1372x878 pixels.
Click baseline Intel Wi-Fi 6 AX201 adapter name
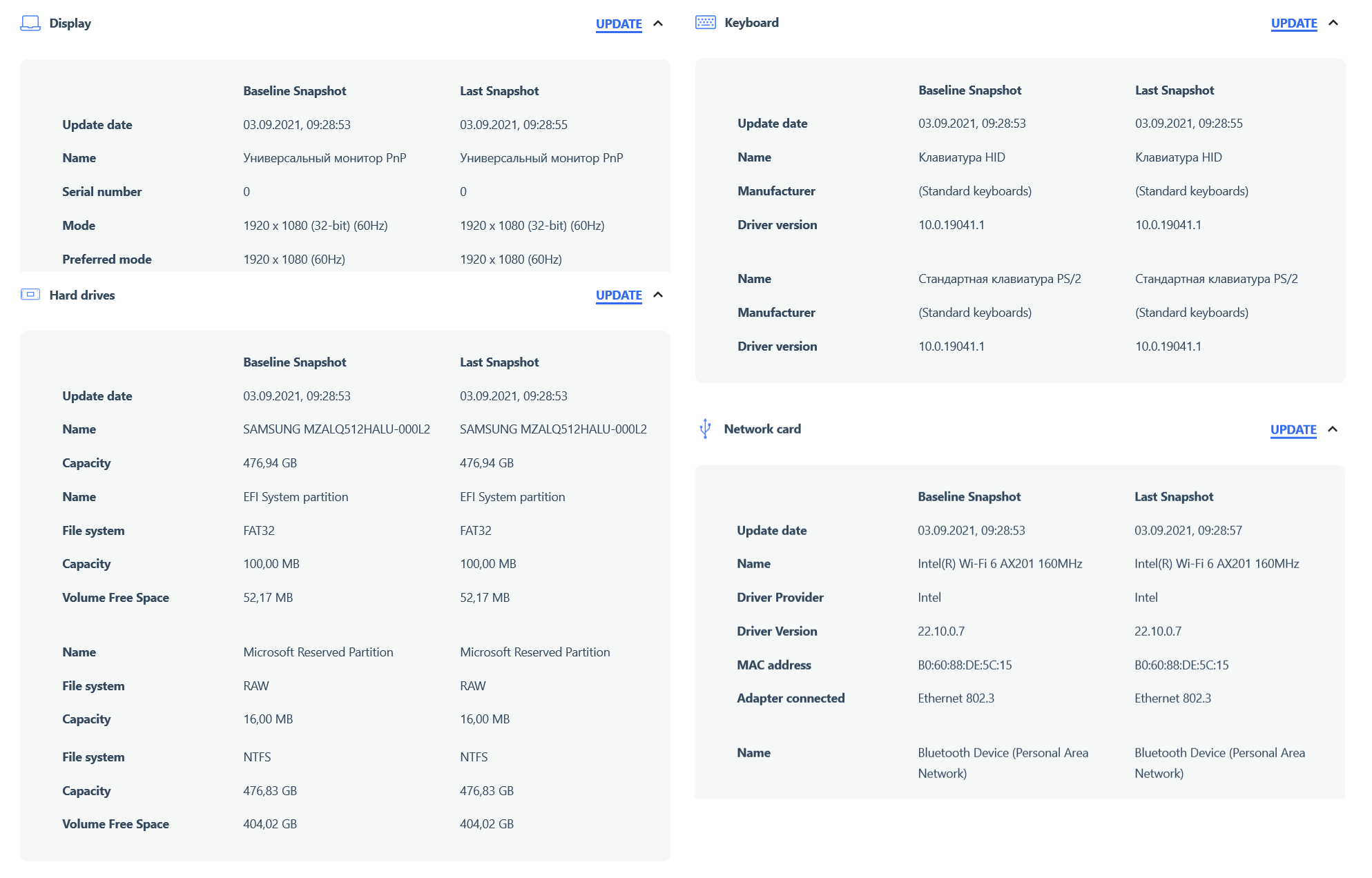[1000, 564]
